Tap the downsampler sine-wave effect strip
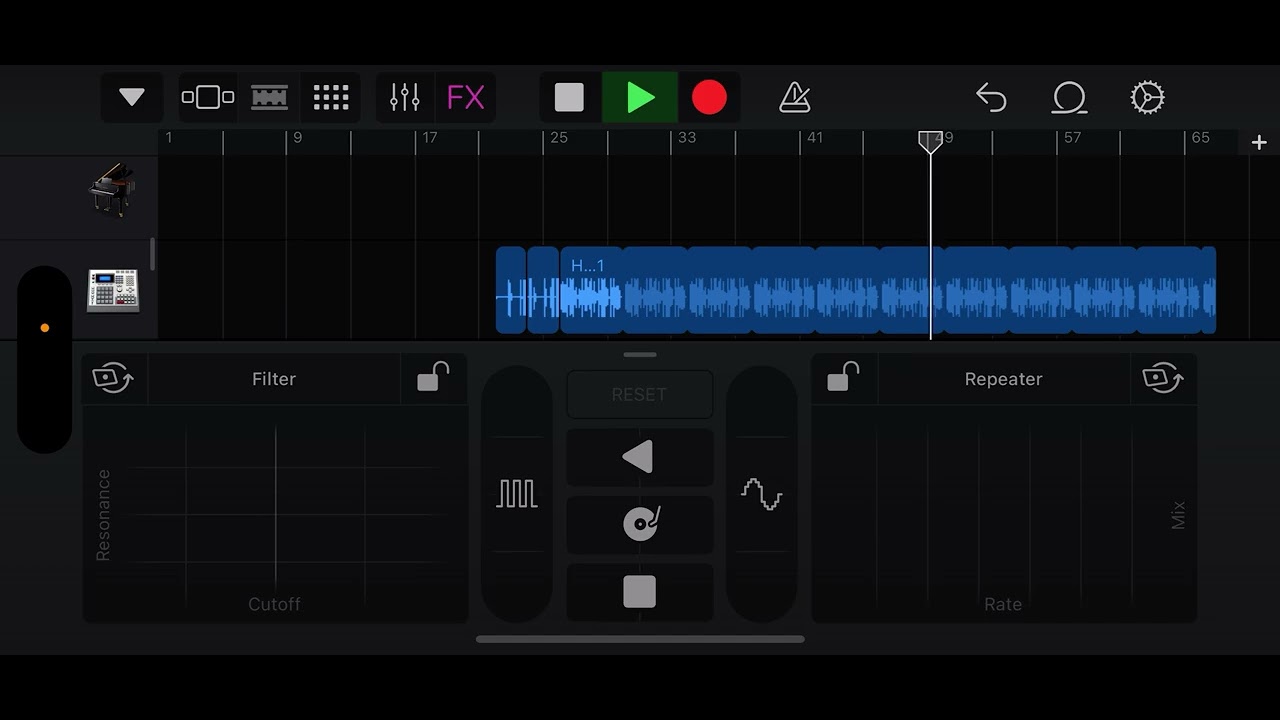The image size is (1280, 720). coord(762,494)
